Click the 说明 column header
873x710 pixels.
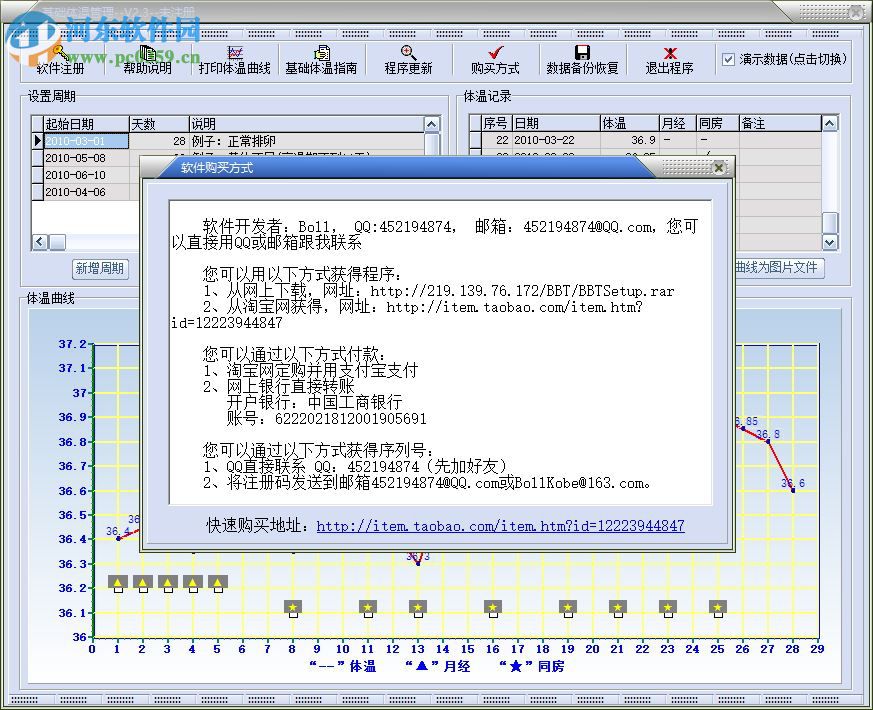point(307,124)
